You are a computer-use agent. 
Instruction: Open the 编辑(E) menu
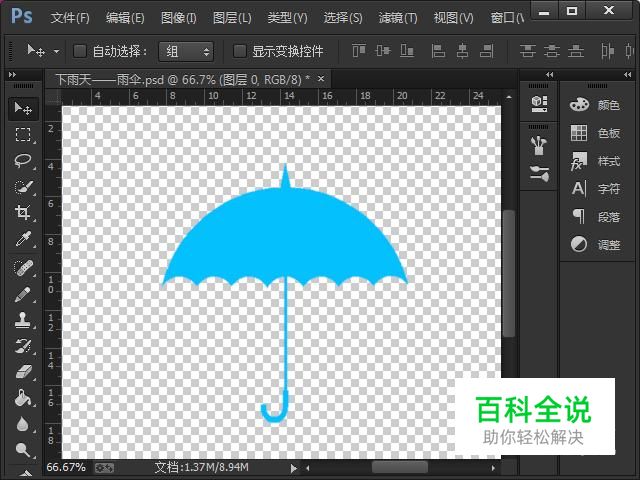(125, 18)
